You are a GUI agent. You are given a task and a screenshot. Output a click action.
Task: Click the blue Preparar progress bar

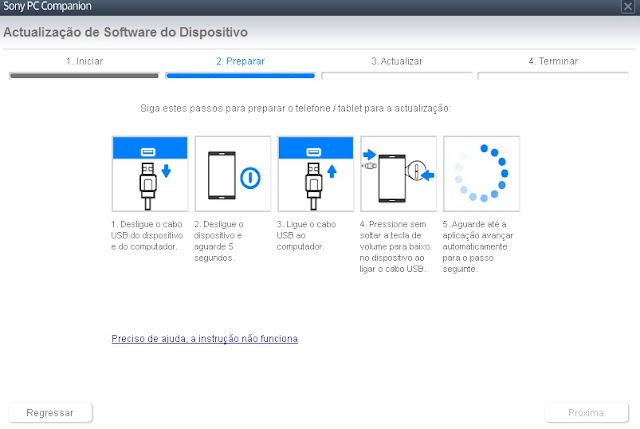240,76
